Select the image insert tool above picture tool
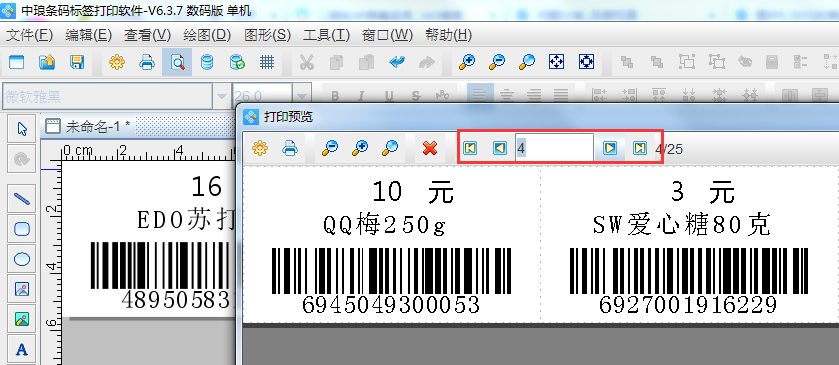839x365 pixels. (x=22, y=290)
